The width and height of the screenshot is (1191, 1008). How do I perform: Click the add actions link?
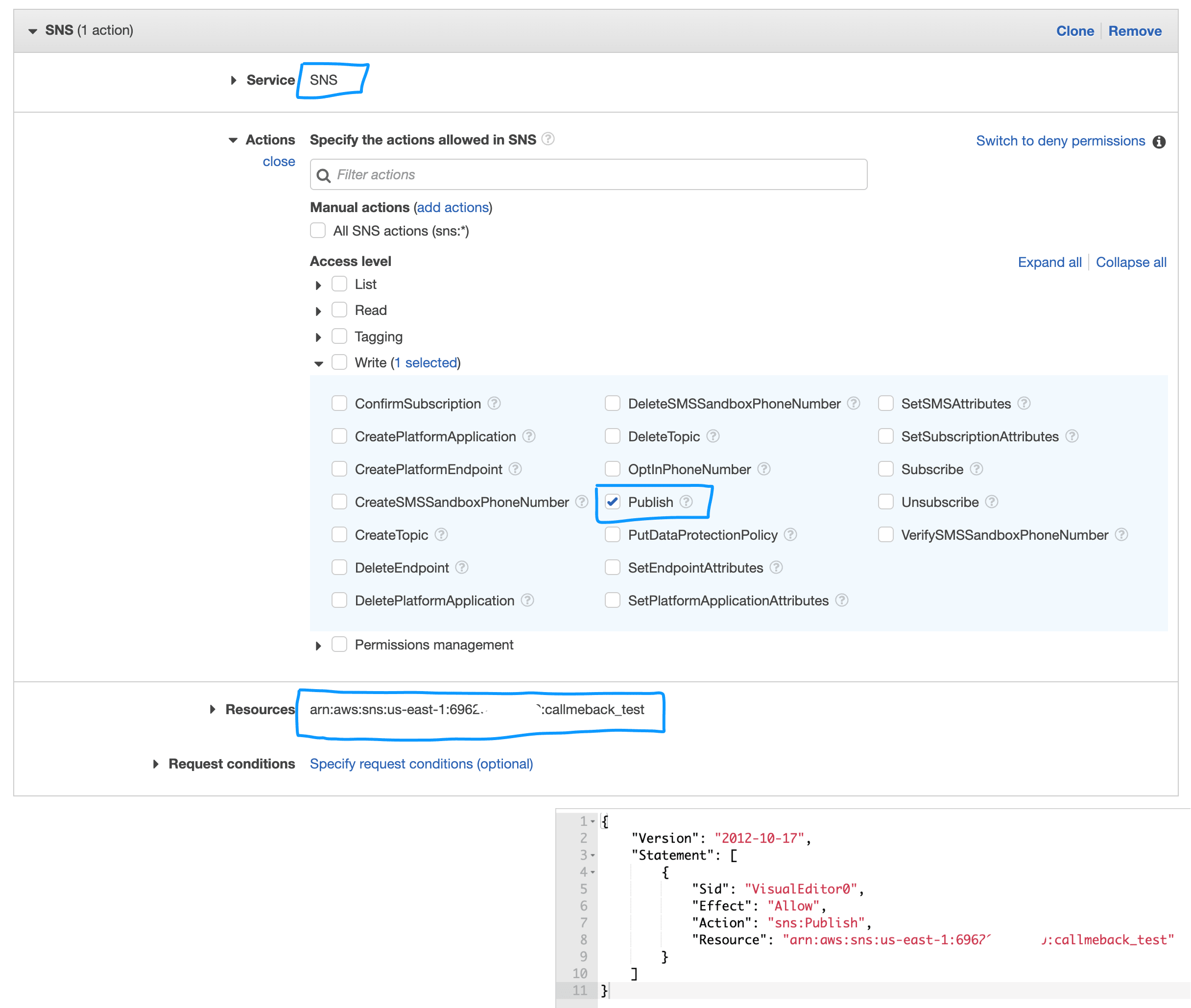coord(453,207)
